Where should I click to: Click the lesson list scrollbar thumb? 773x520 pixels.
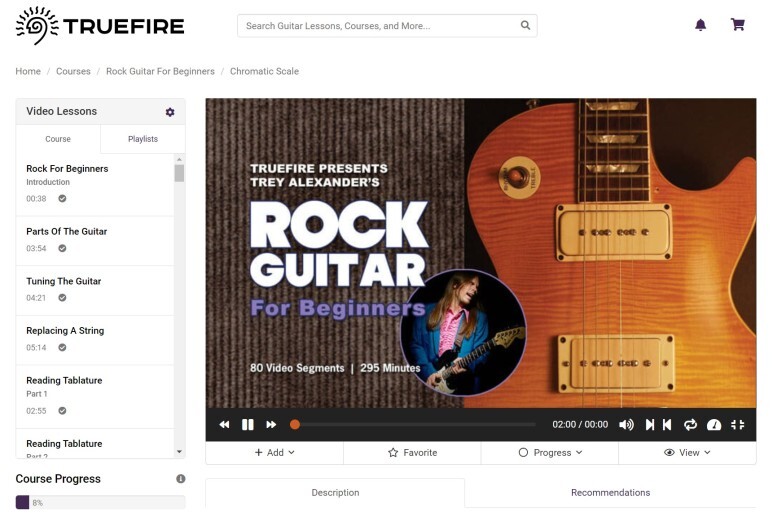pos(179,173)
